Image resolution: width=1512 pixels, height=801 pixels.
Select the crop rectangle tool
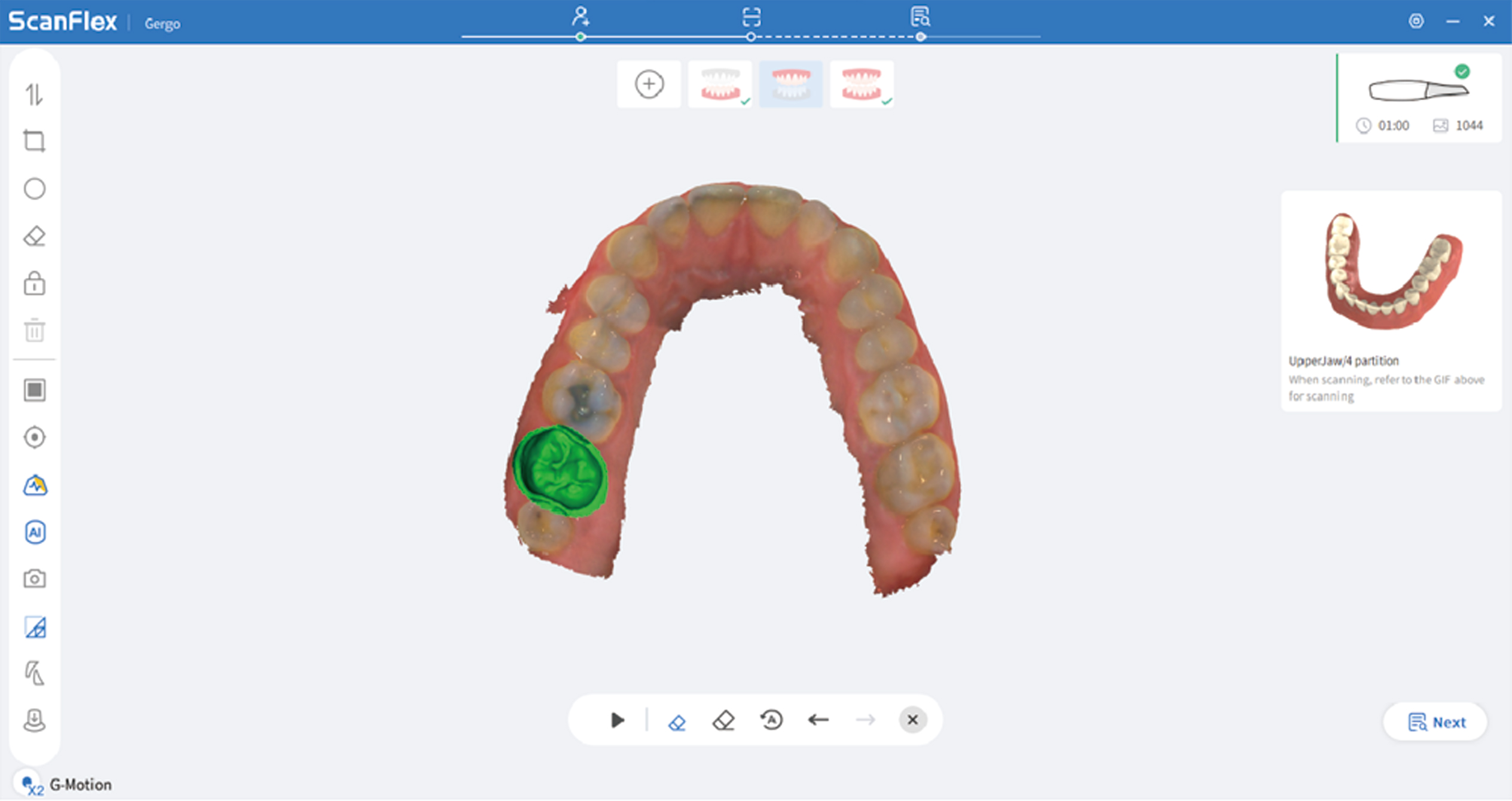pos(34,142)
